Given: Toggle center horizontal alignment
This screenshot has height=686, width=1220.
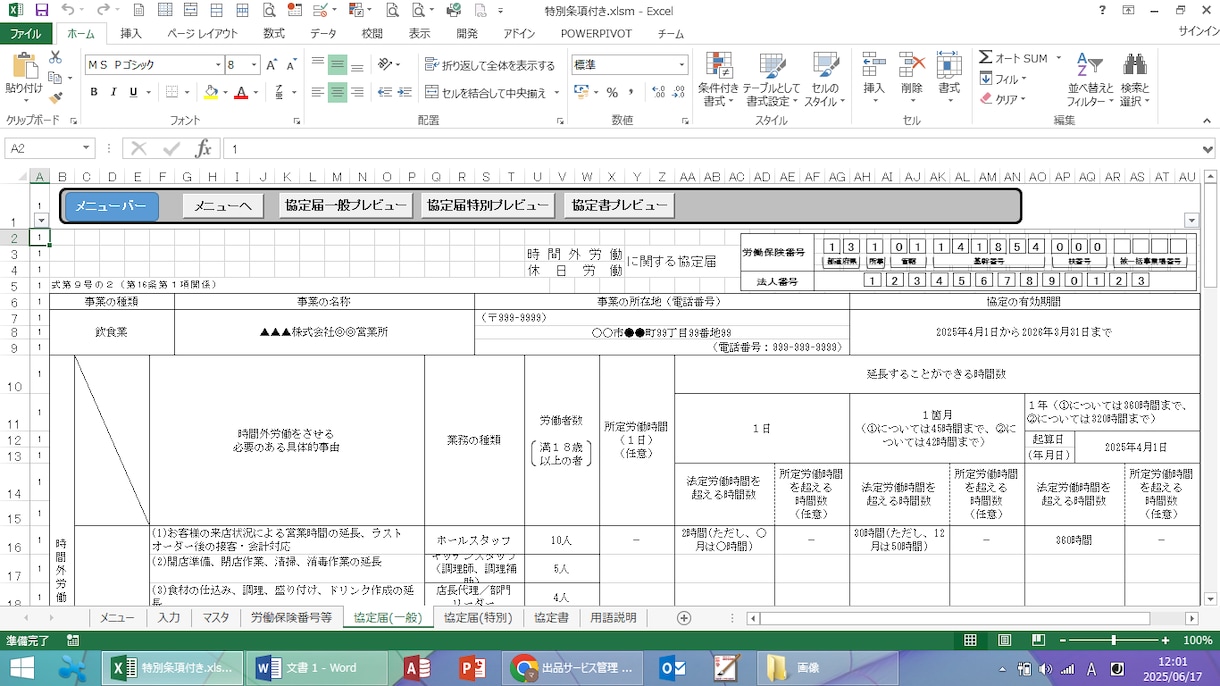Looking at the screenshot, I should [x=338, y=93].
